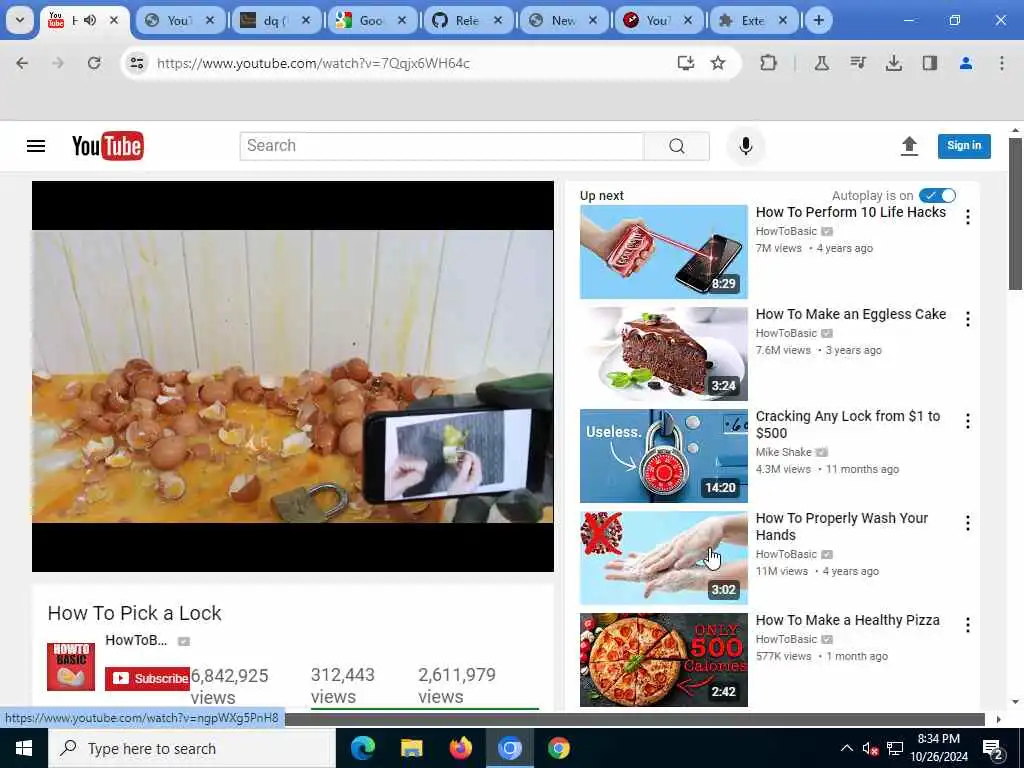Open the tab search dropdown arrow
The image size is (1024, 768).
[20, 20]
